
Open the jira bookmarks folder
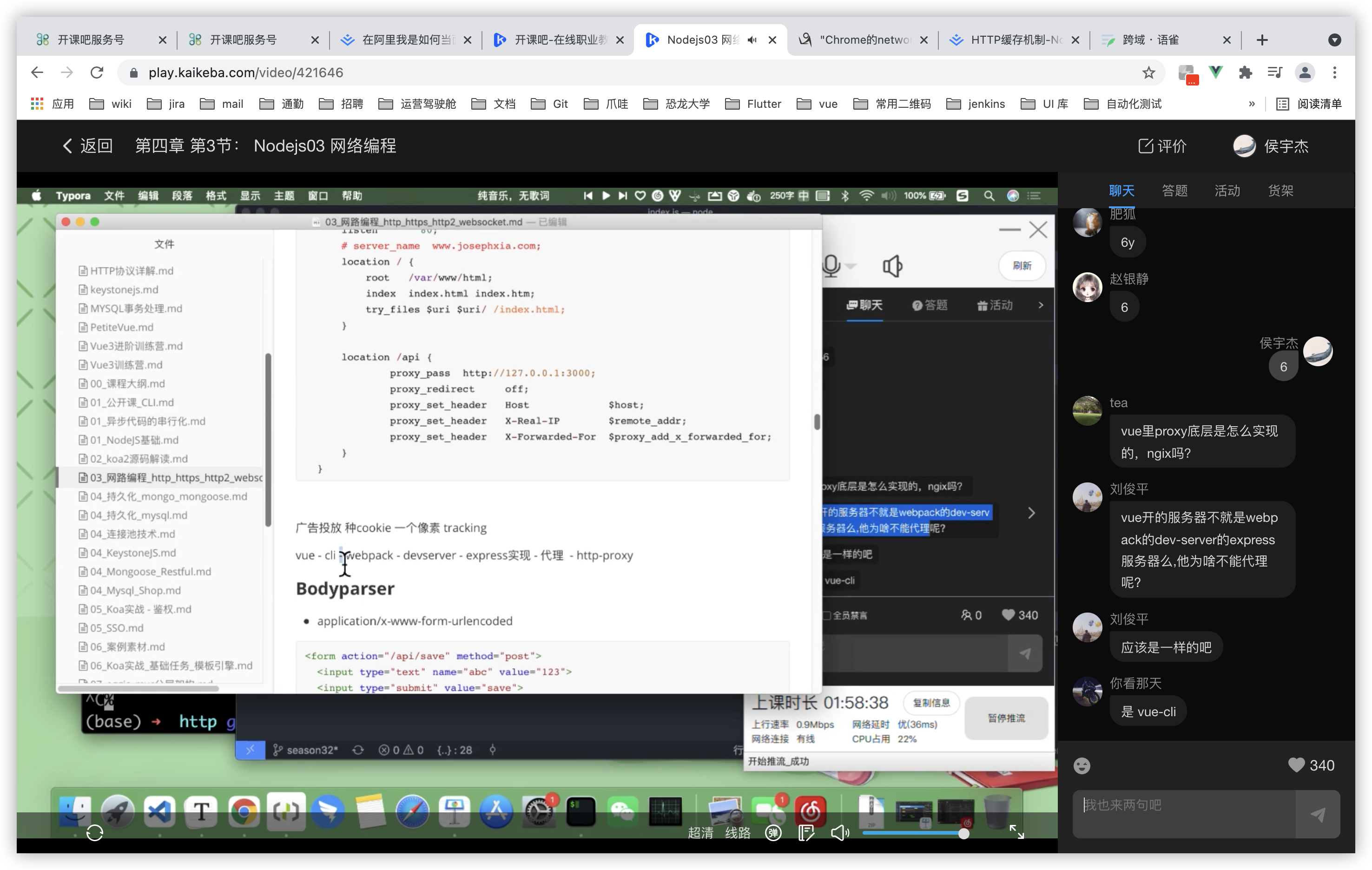[166, 104]
